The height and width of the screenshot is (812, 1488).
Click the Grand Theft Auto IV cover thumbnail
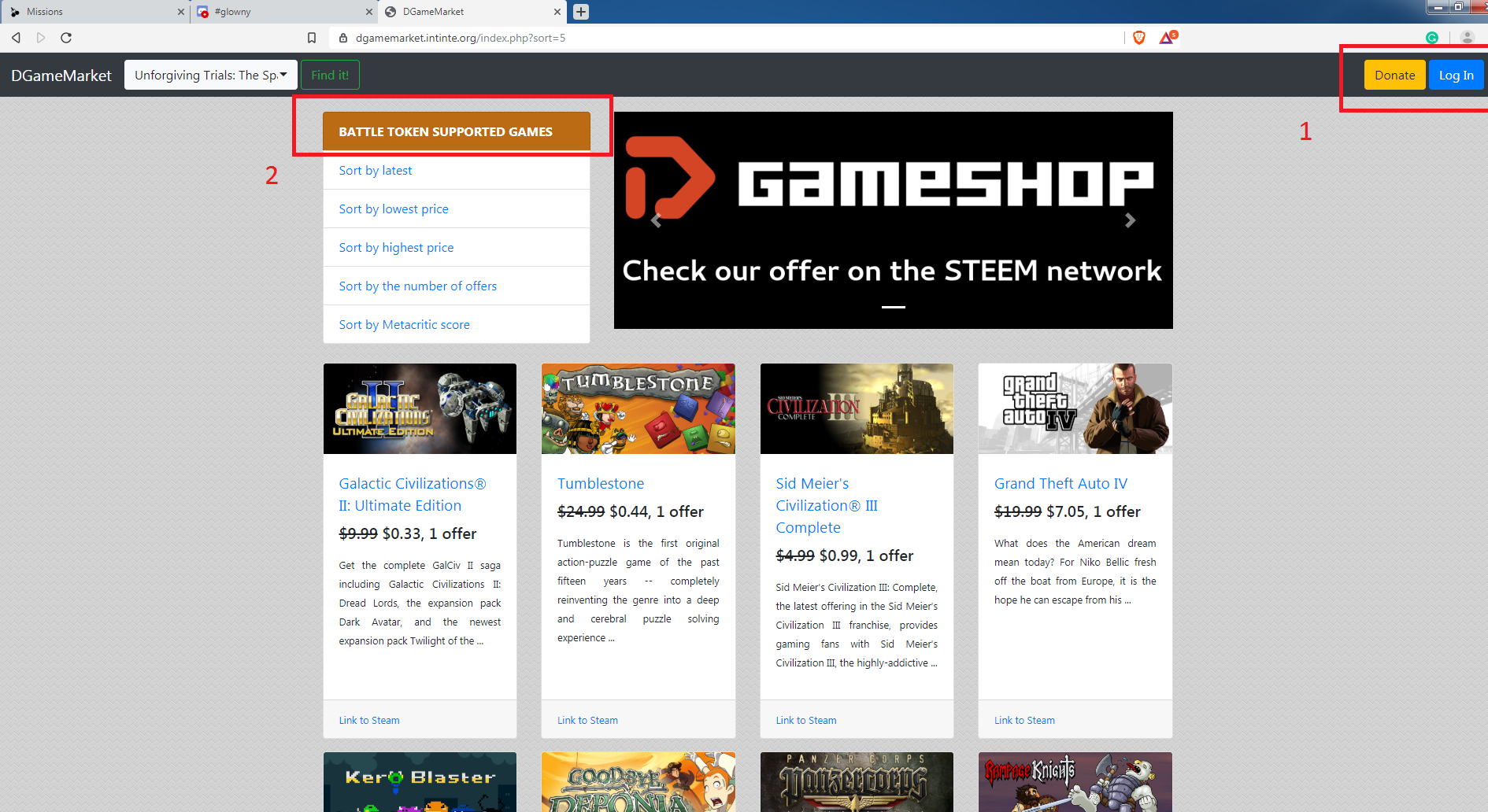point(1075,408)
